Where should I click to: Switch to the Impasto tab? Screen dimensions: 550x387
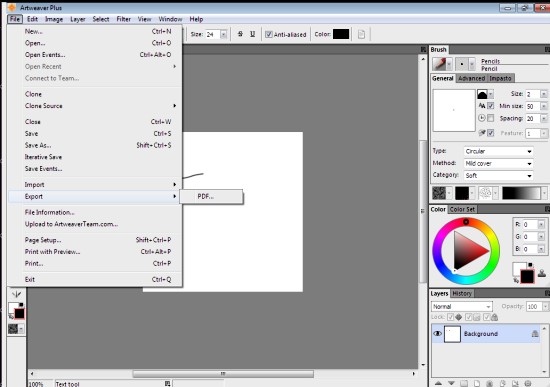point(500,78)
